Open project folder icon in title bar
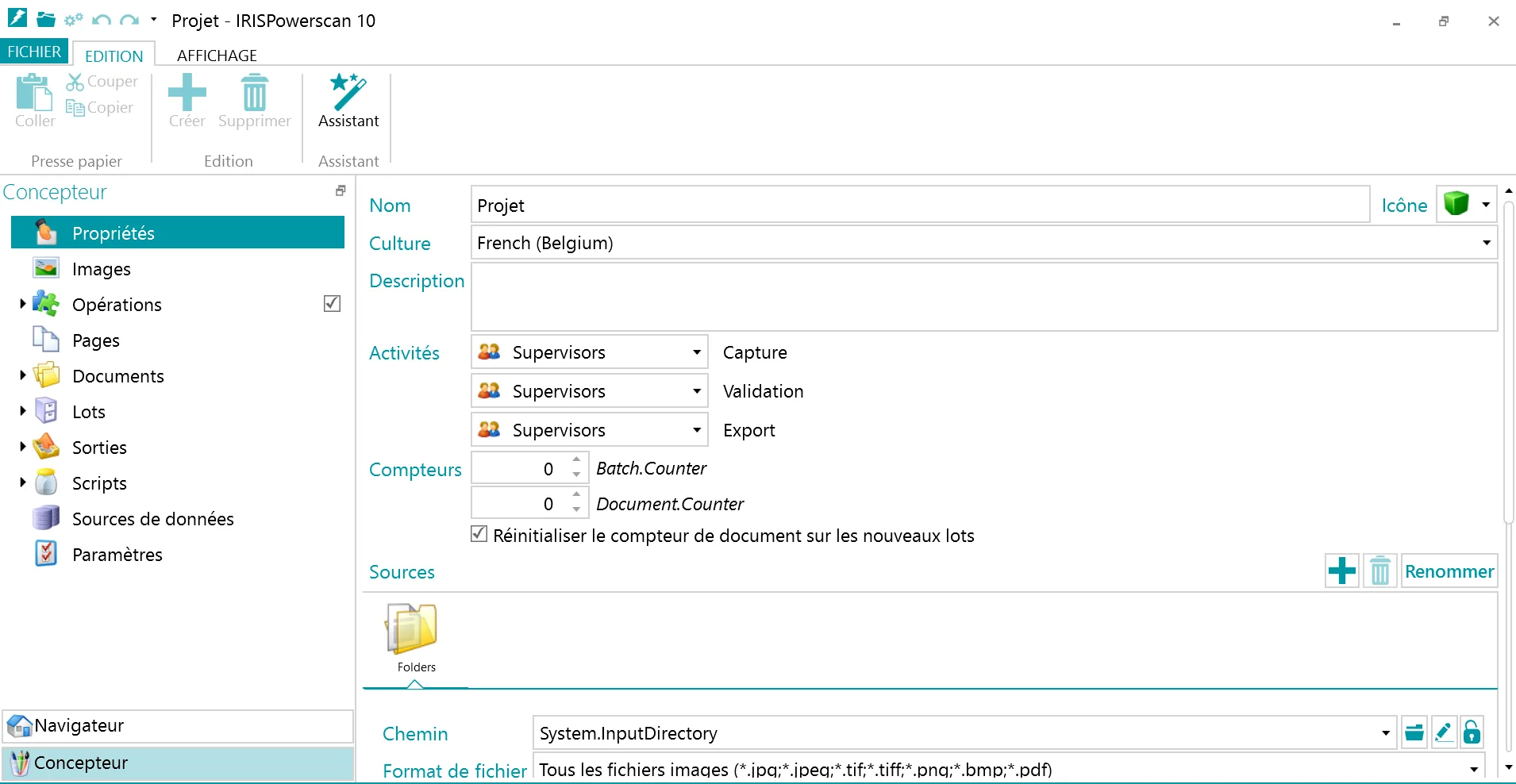This screenshot has height=784, width=1516. (46, 20)
